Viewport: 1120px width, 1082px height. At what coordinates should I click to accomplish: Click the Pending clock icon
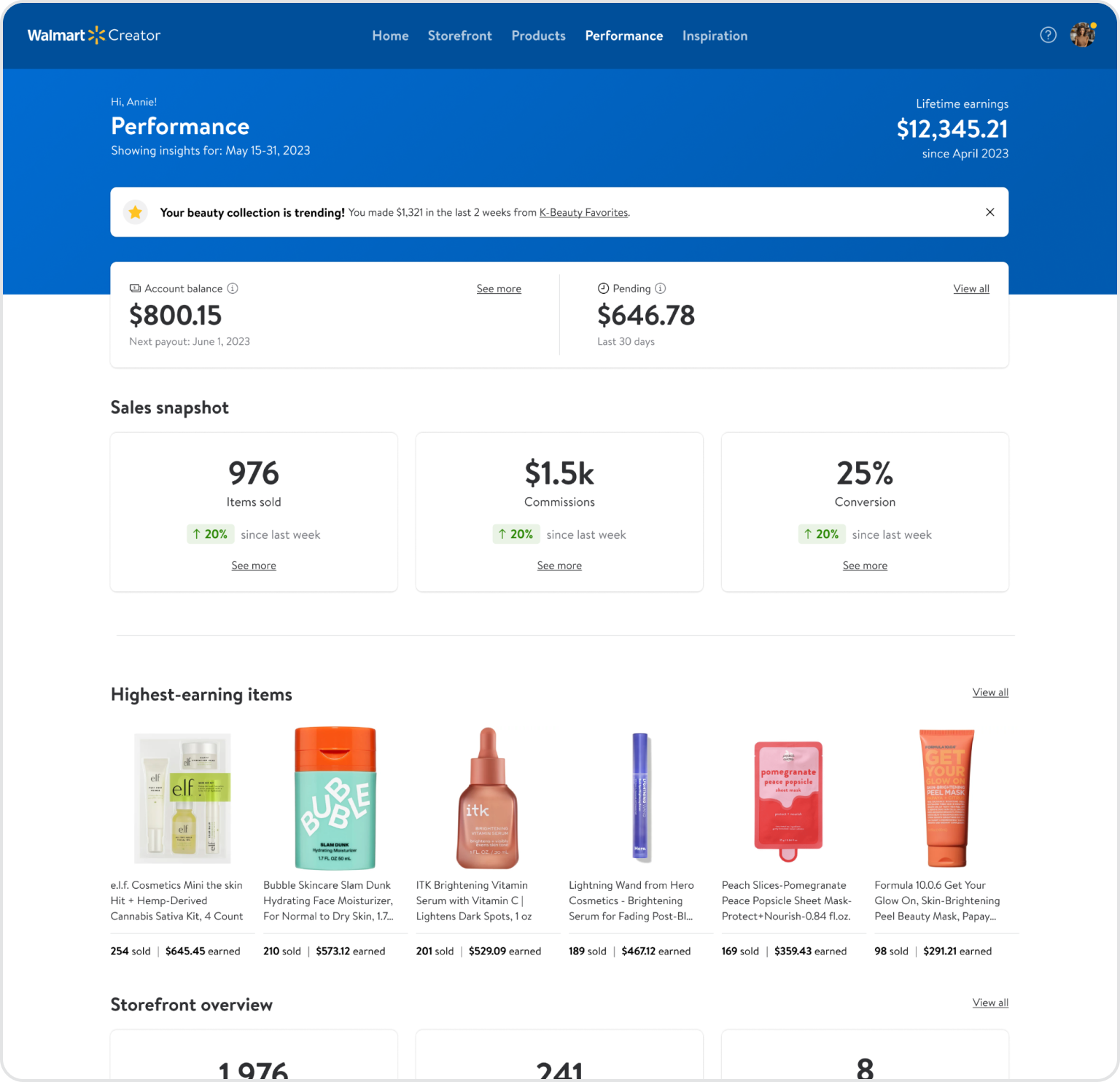pos(603,288)
